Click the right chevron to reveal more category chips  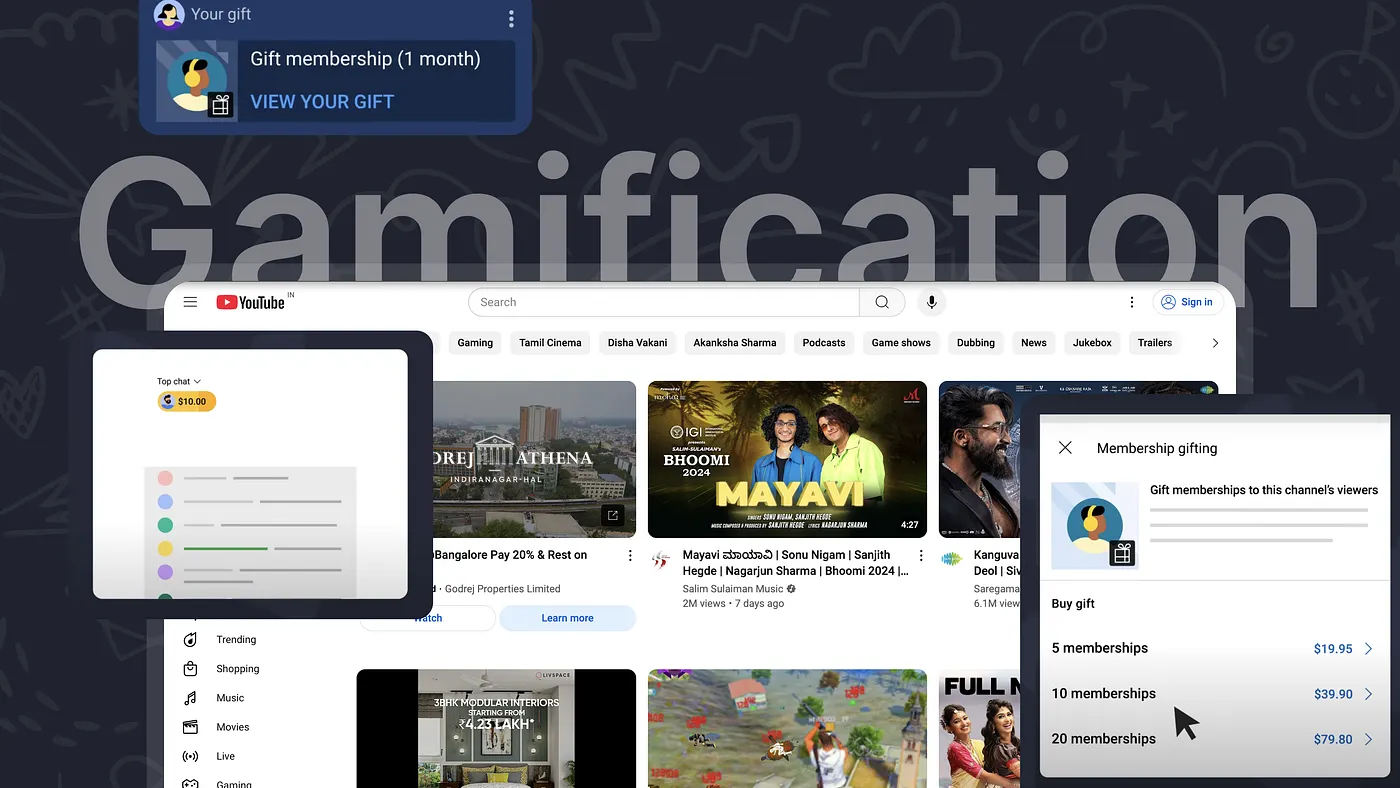coord(1215,342)
